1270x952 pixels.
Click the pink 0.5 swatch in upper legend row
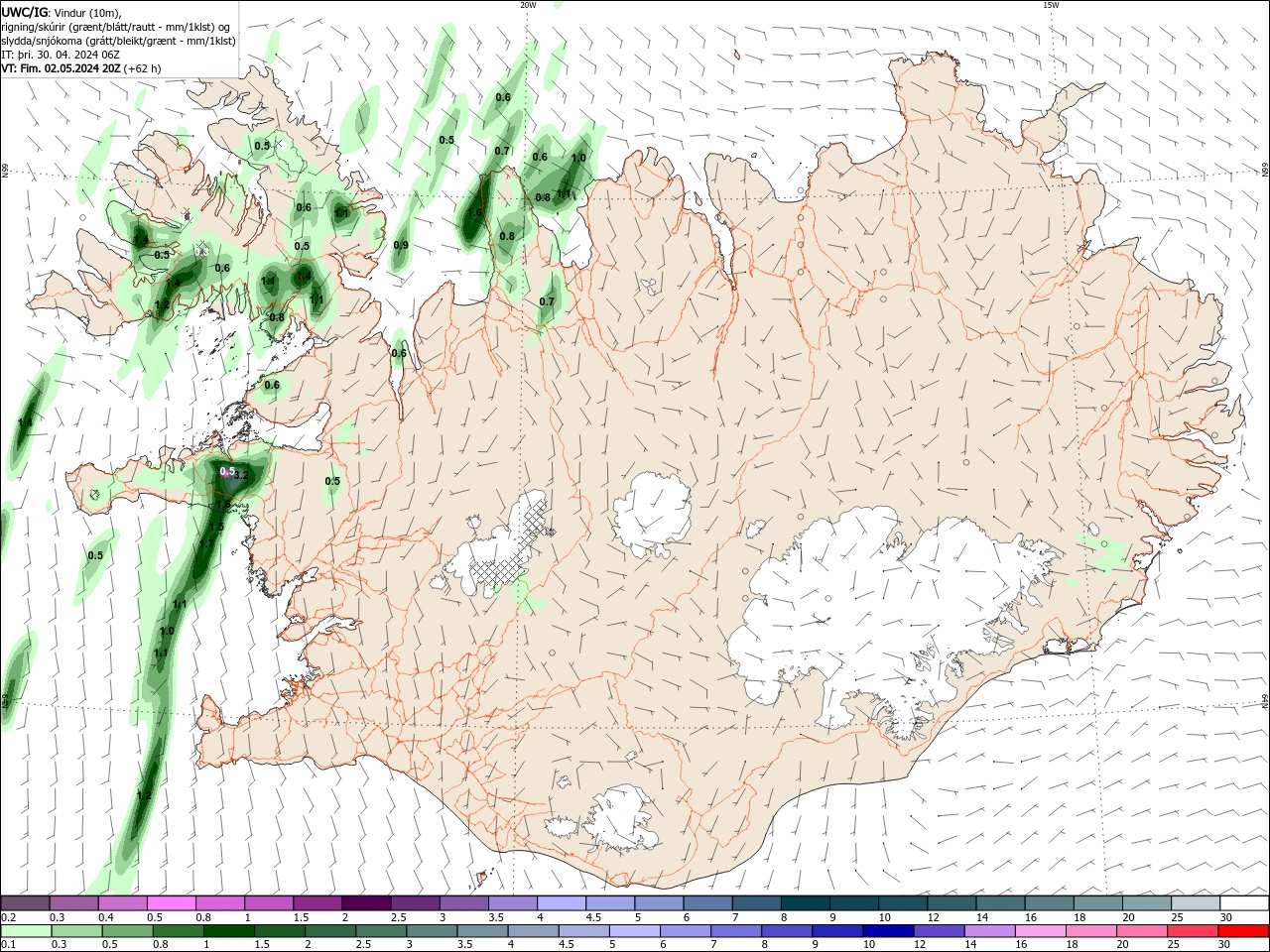point(172,903)
